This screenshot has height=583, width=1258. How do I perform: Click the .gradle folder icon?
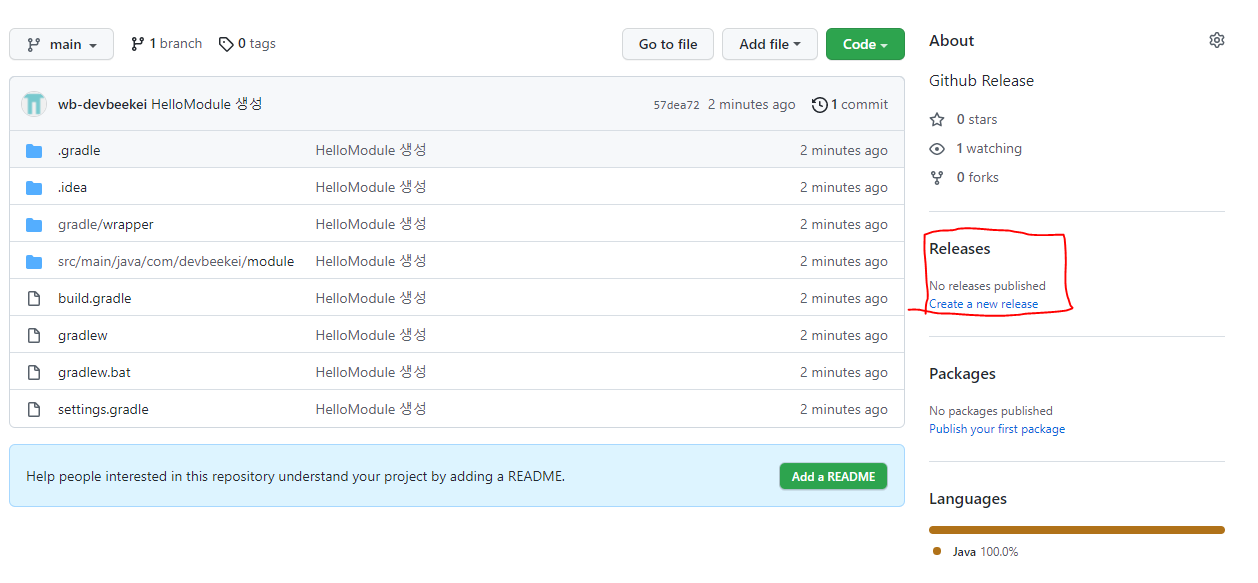click(x=34, y=151)
